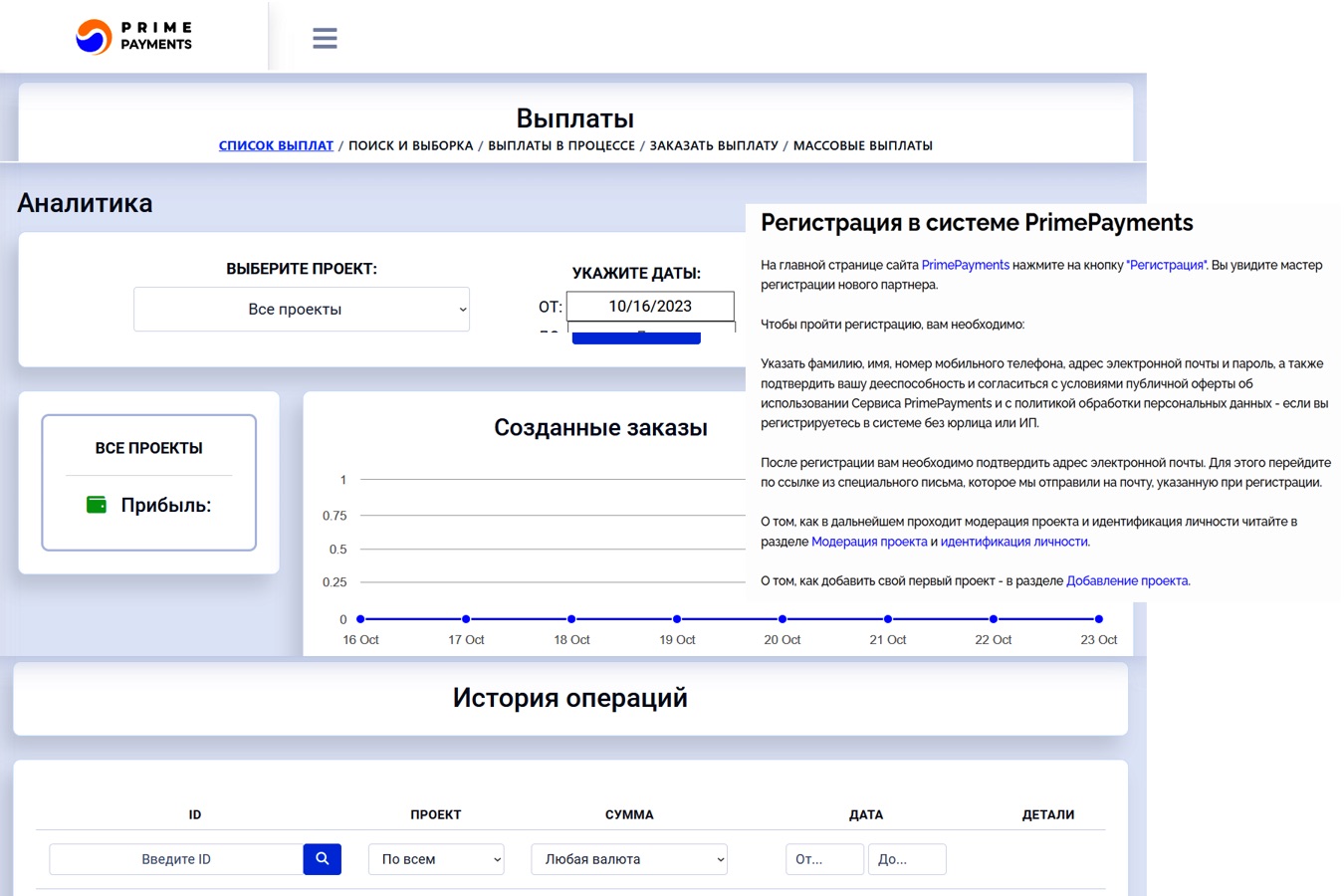1344x896 pixels.
Task: Select the ВСЕ ПРОЕКТЫ profit card
Action: (148, 482)
